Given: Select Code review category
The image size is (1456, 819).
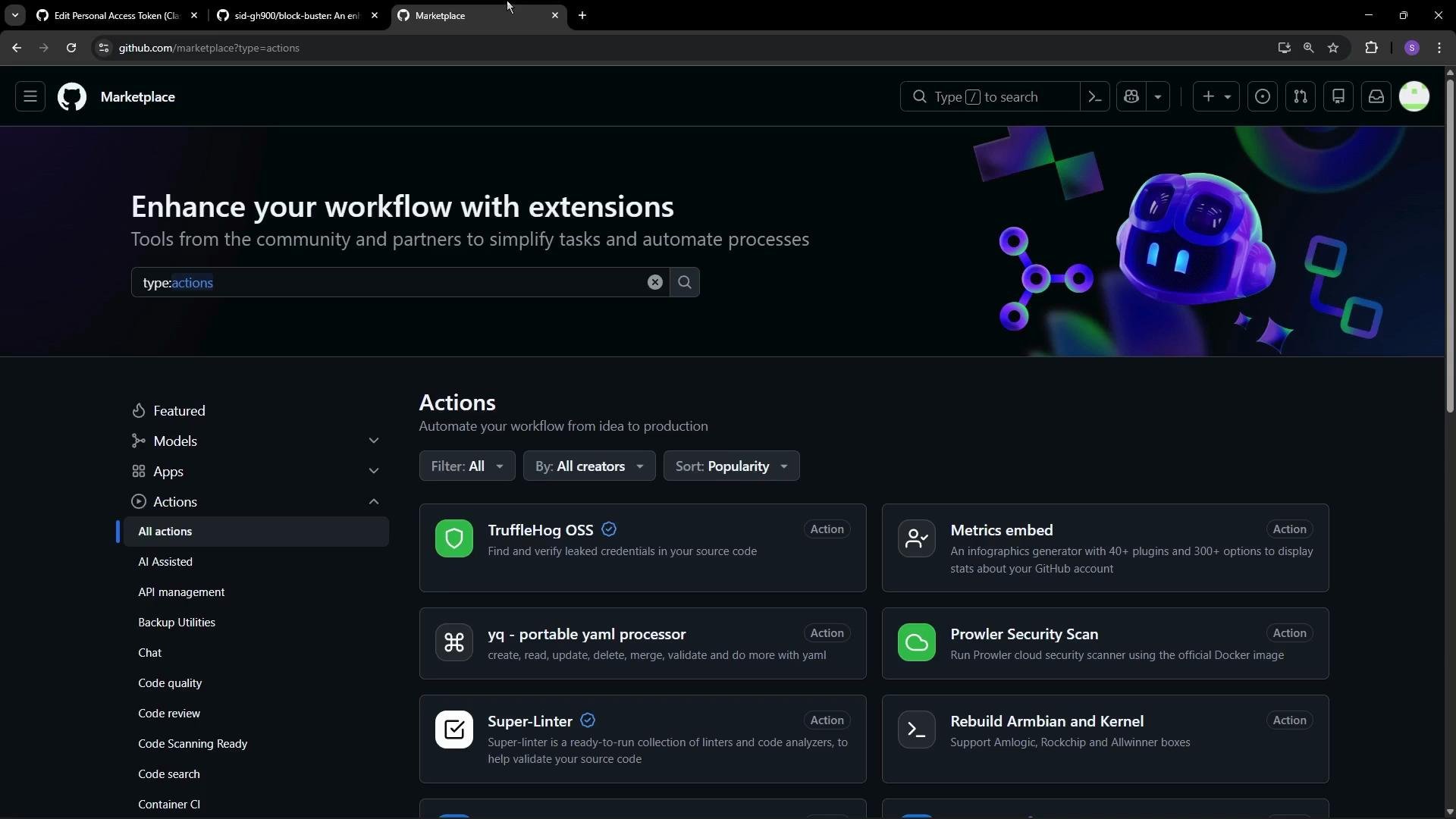Looking at the screenshot, I should click(x=256, y=714).
